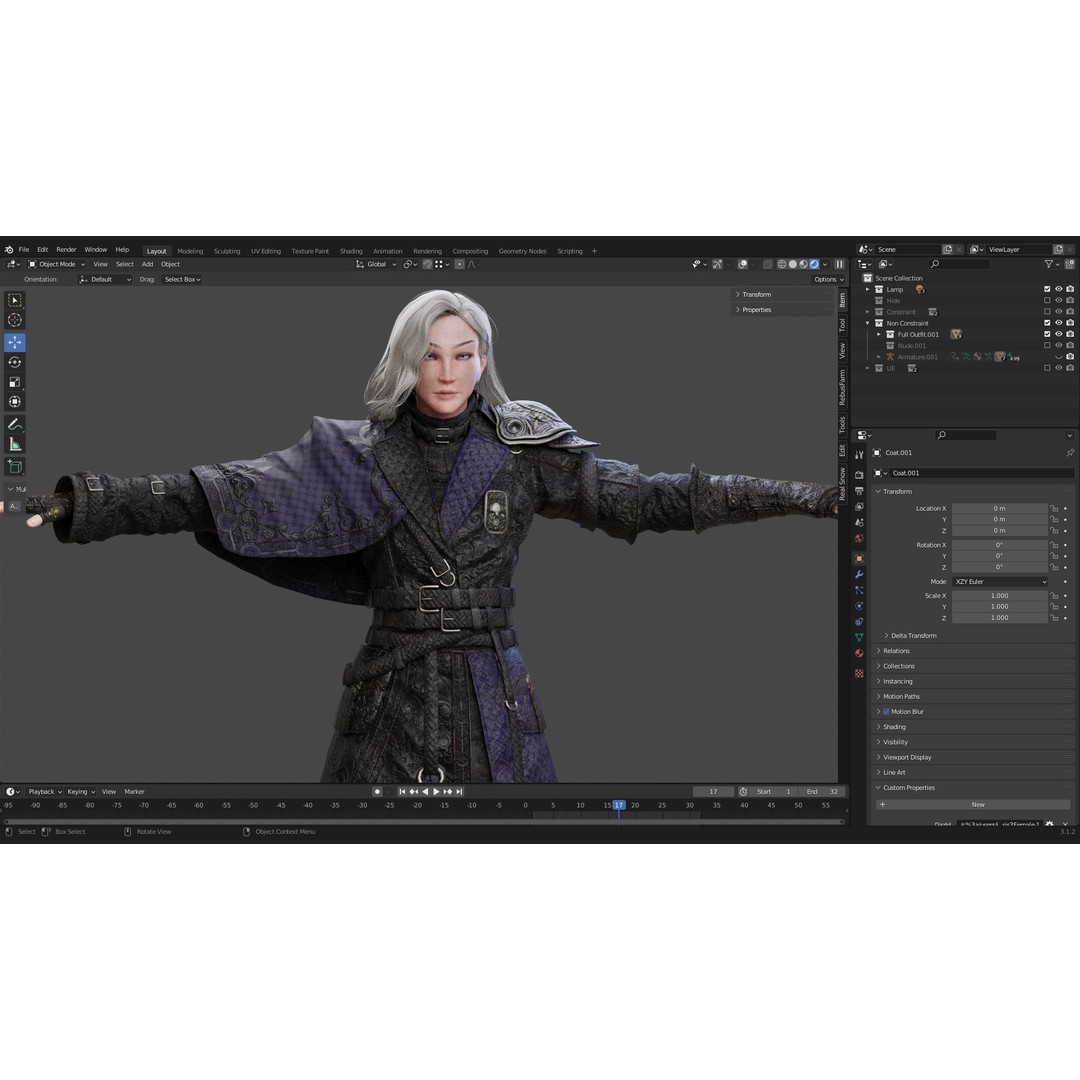
Task: Switch to wireframe viewport shading
Action: tap(782, 264)
